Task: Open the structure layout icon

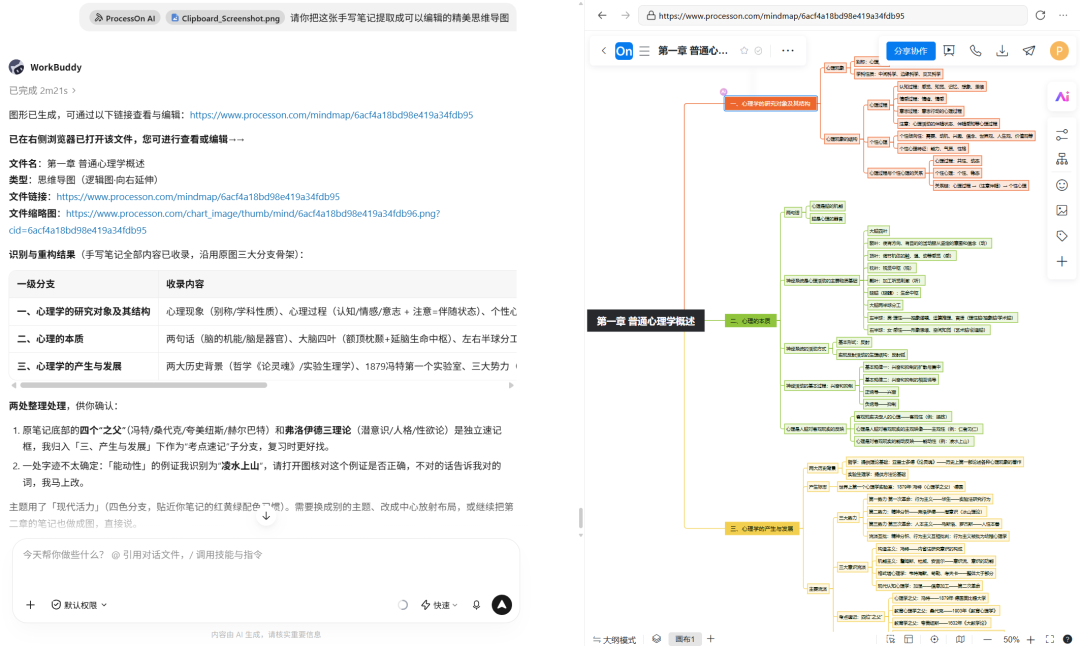Action: 1062,160
